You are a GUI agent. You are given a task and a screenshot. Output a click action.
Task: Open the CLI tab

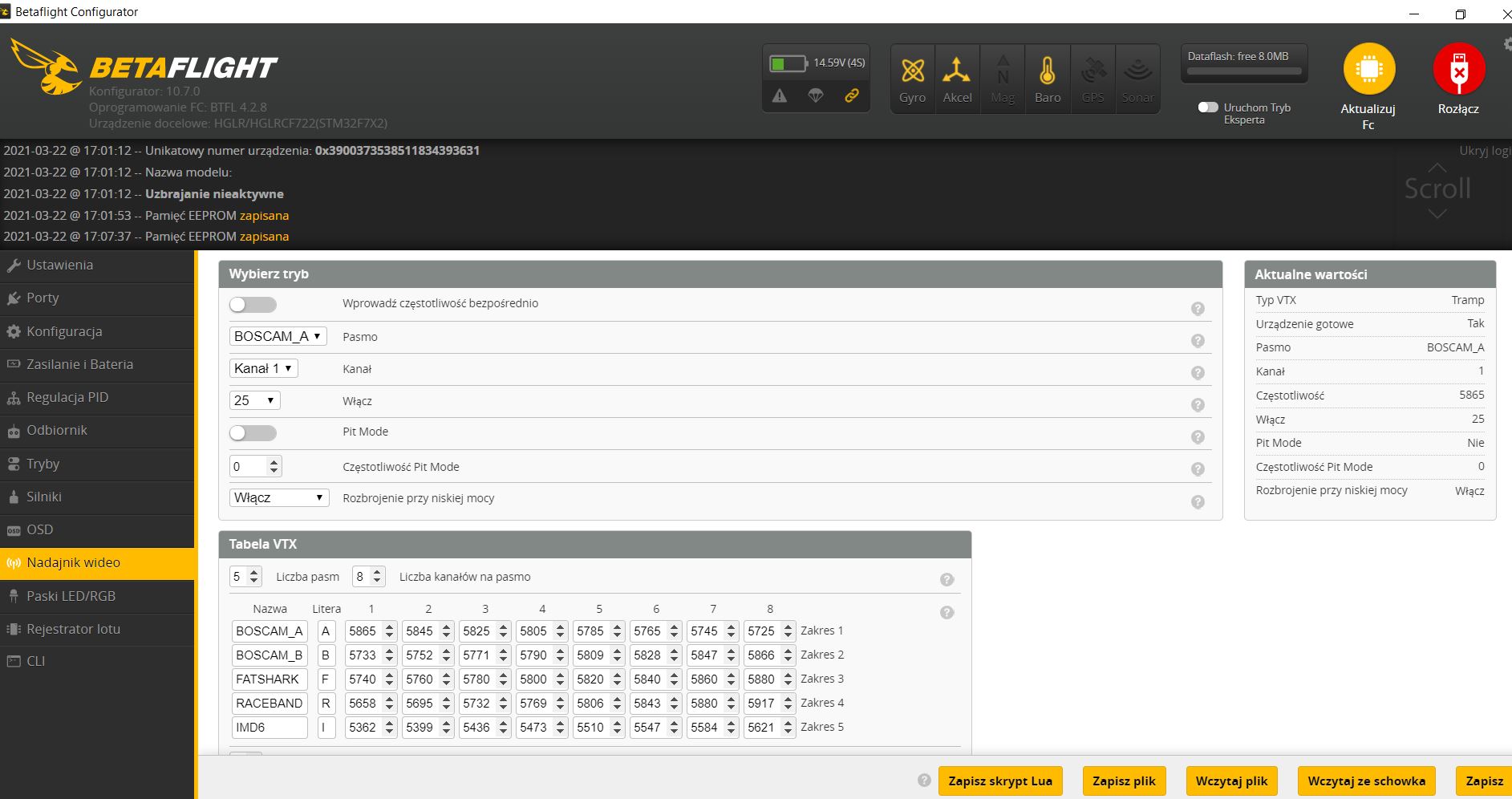click(x=97, y=662)
